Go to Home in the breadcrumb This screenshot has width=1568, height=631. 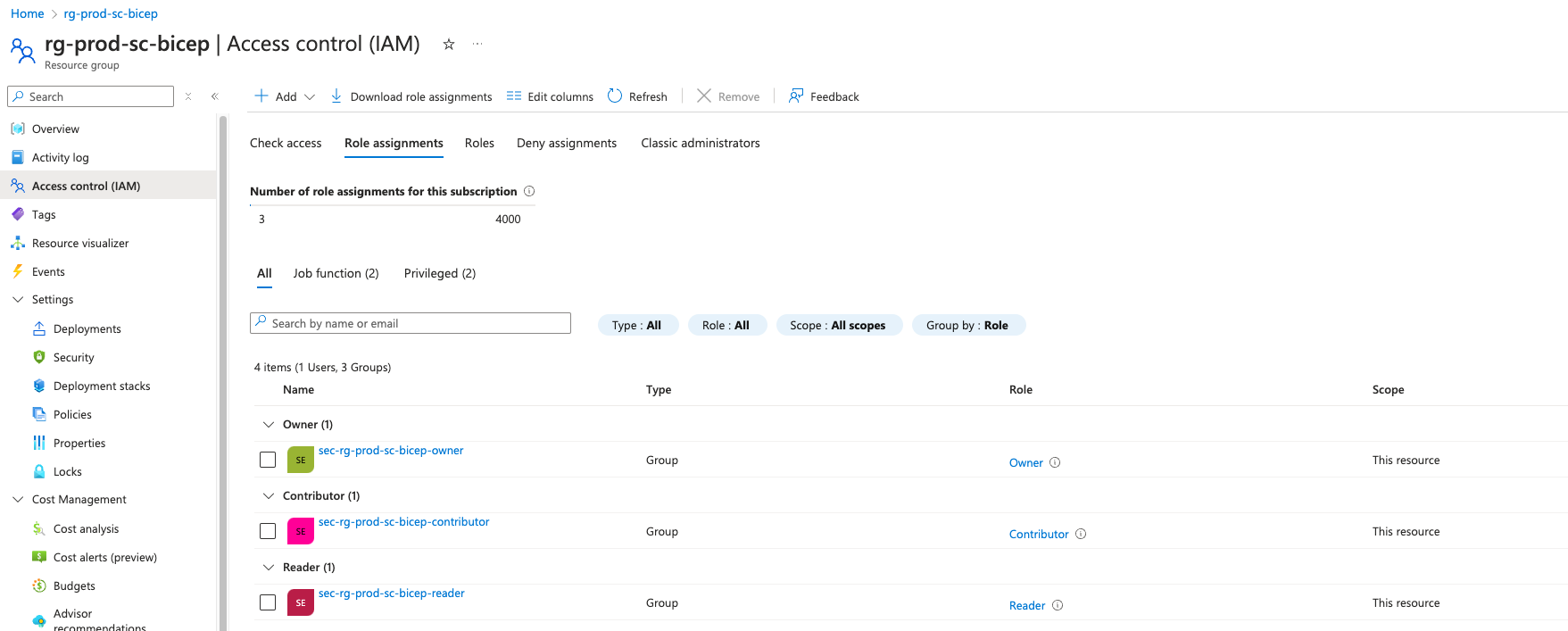click(x=27, y=13)
